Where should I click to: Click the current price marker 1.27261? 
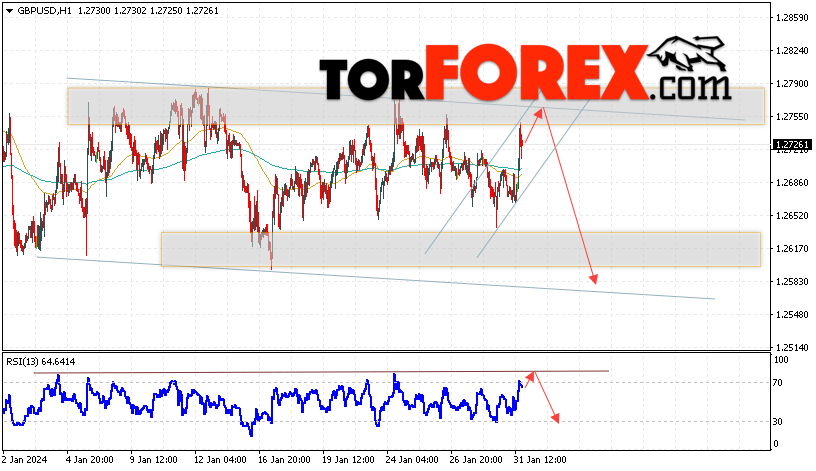click(x=792, y=145)
